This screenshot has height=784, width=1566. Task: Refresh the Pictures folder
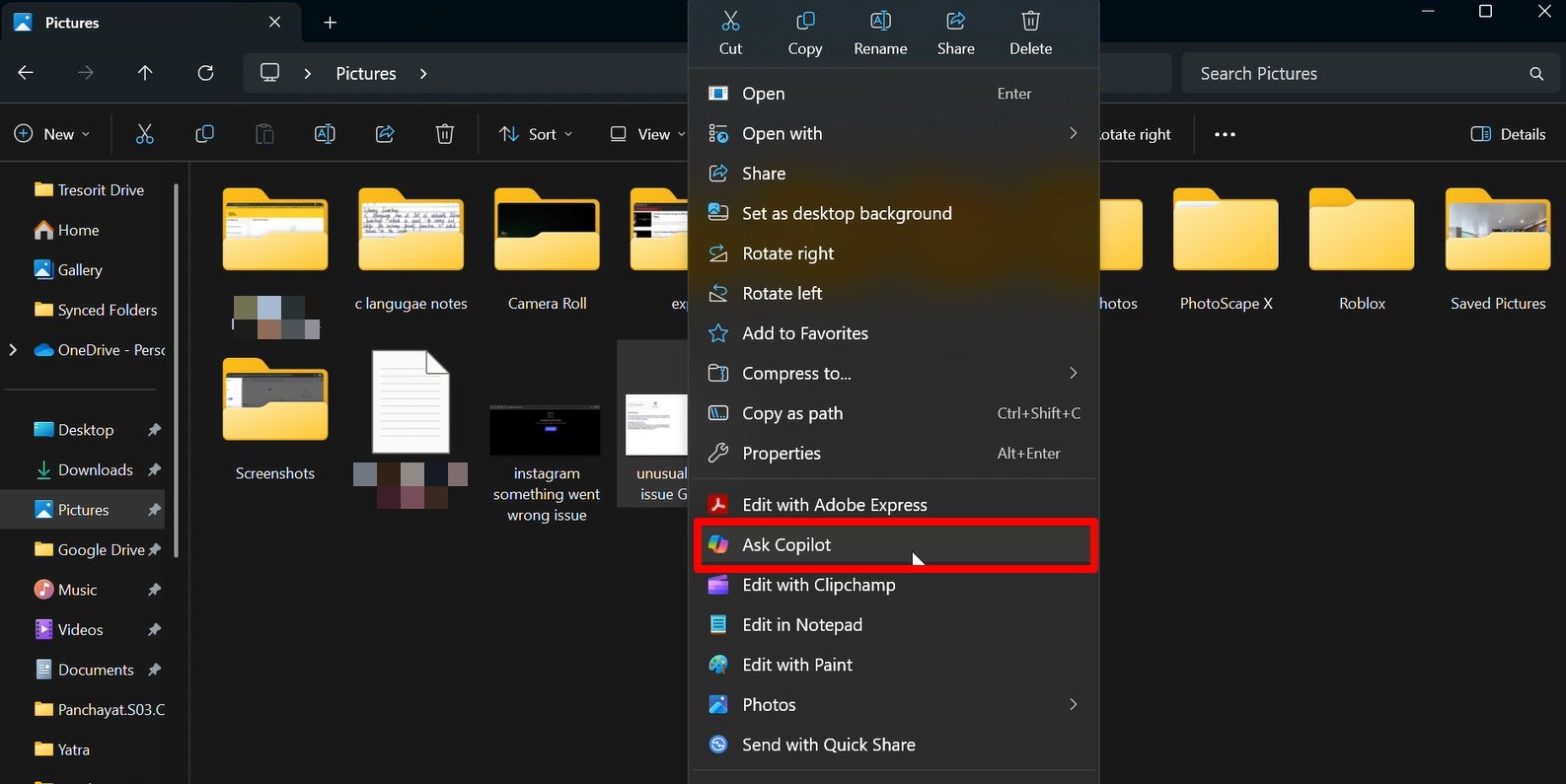205,73
